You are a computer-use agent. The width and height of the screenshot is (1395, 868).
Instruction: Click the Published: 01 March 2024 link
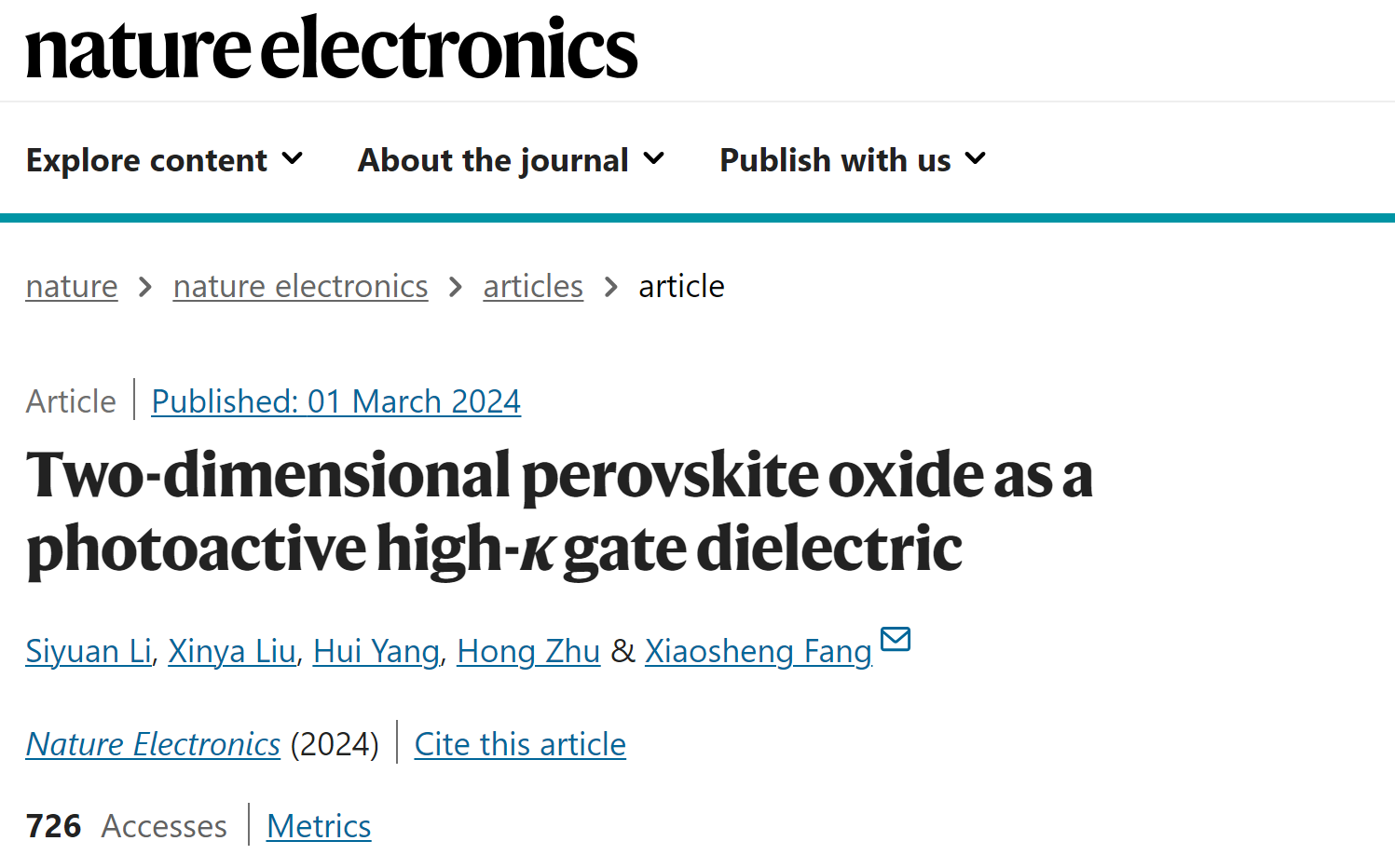[x=336, y=401]
